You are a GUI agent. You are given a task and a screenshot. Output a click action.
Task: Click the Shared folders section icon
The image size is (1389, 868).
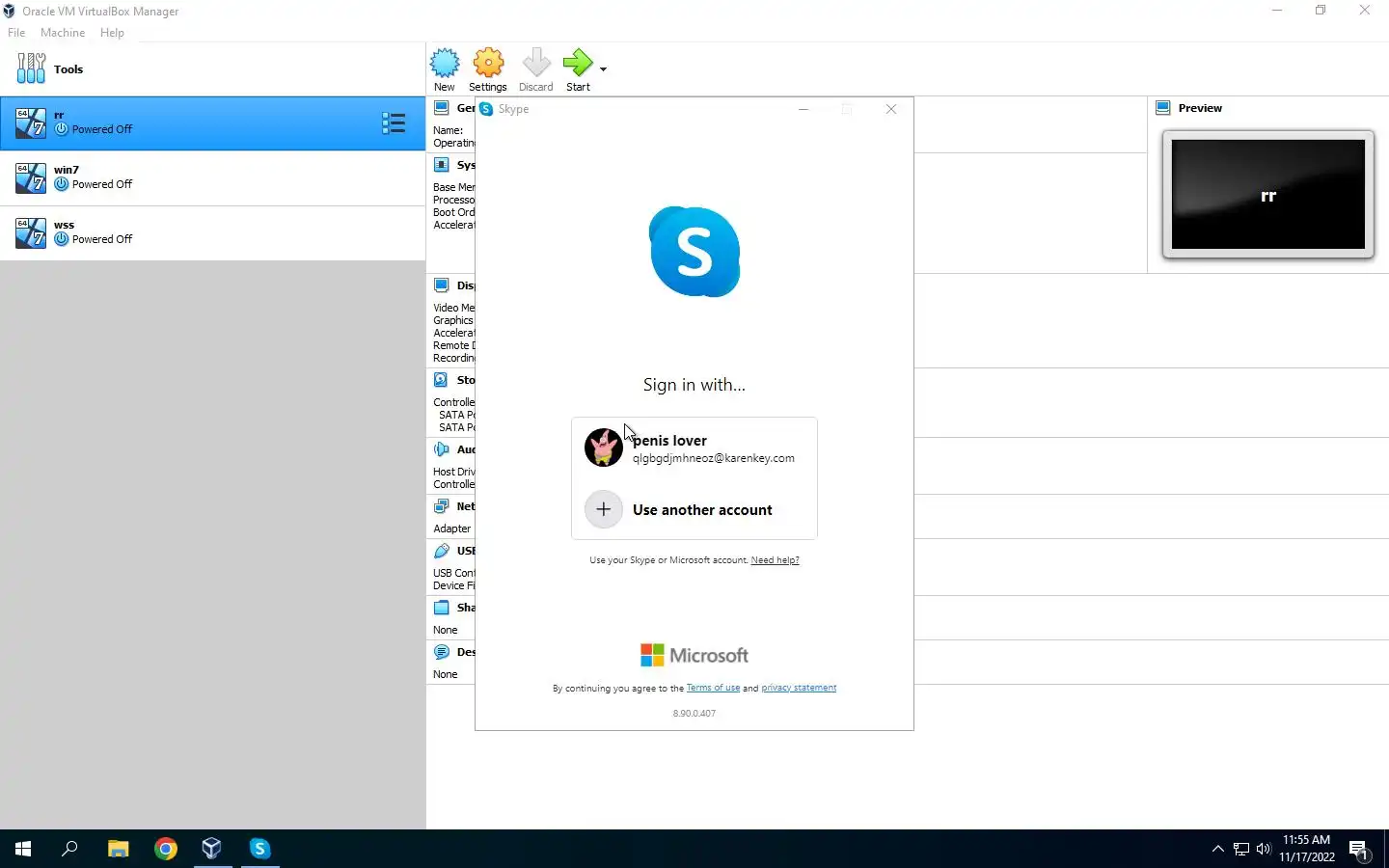coord(442,608)
